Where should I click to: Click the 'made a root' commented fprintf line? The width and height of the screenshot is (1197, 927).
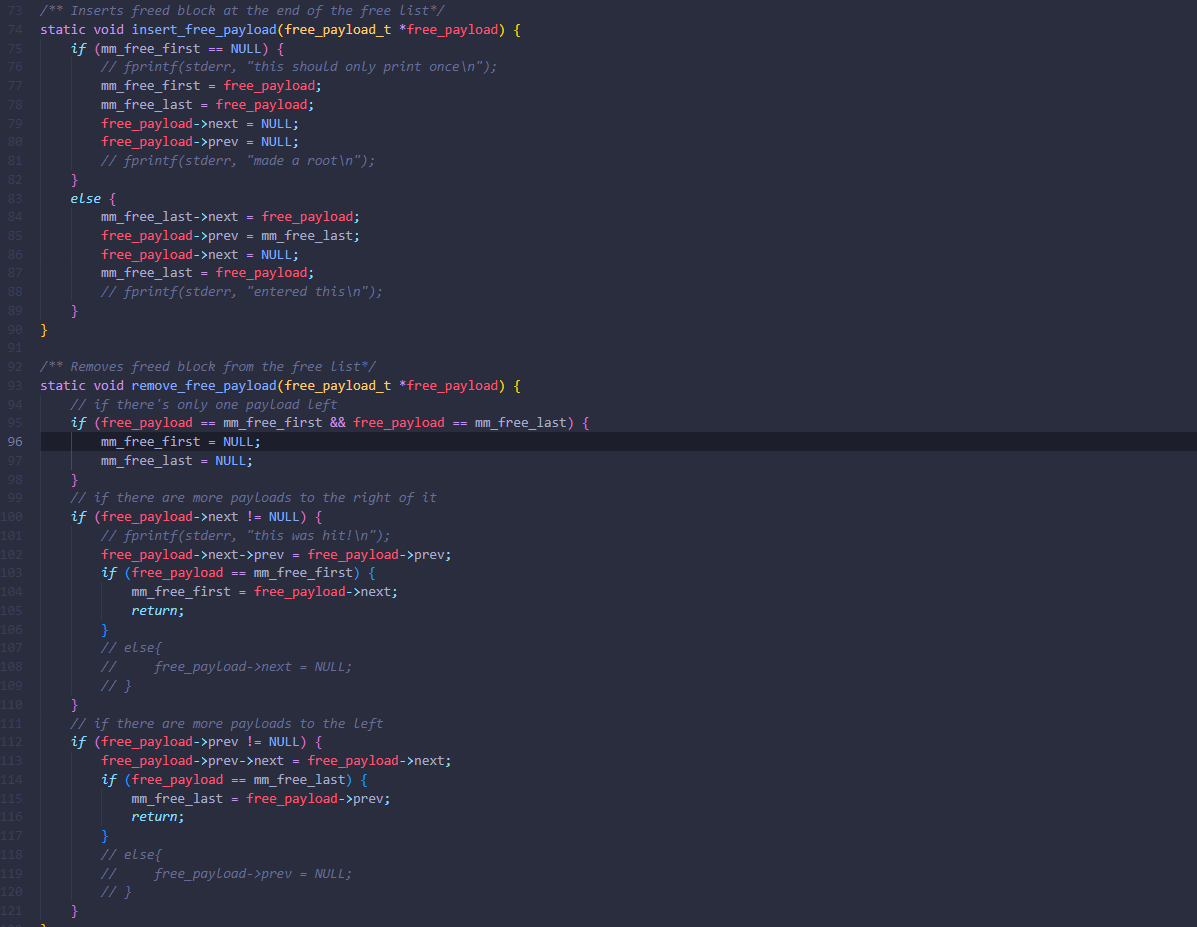238,161
